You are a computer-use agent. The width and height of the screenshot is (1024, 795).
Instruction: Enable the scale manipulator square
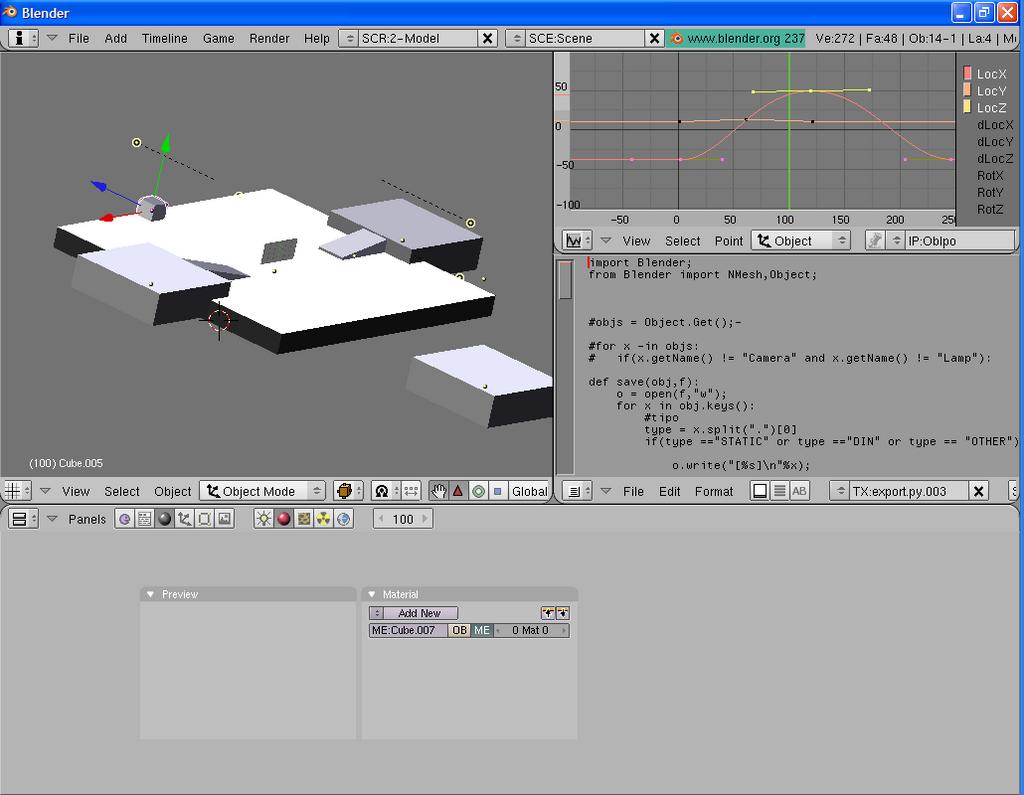pos(498,491)
